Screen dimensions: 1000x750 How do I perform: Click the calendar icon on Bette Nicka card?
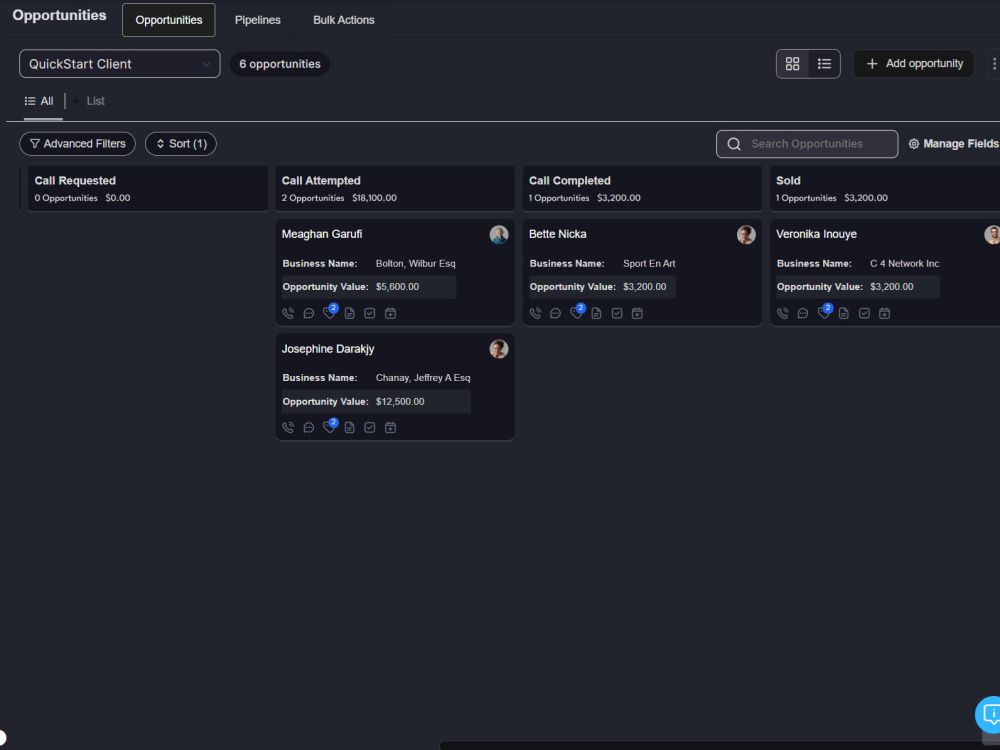click(637, 313)
